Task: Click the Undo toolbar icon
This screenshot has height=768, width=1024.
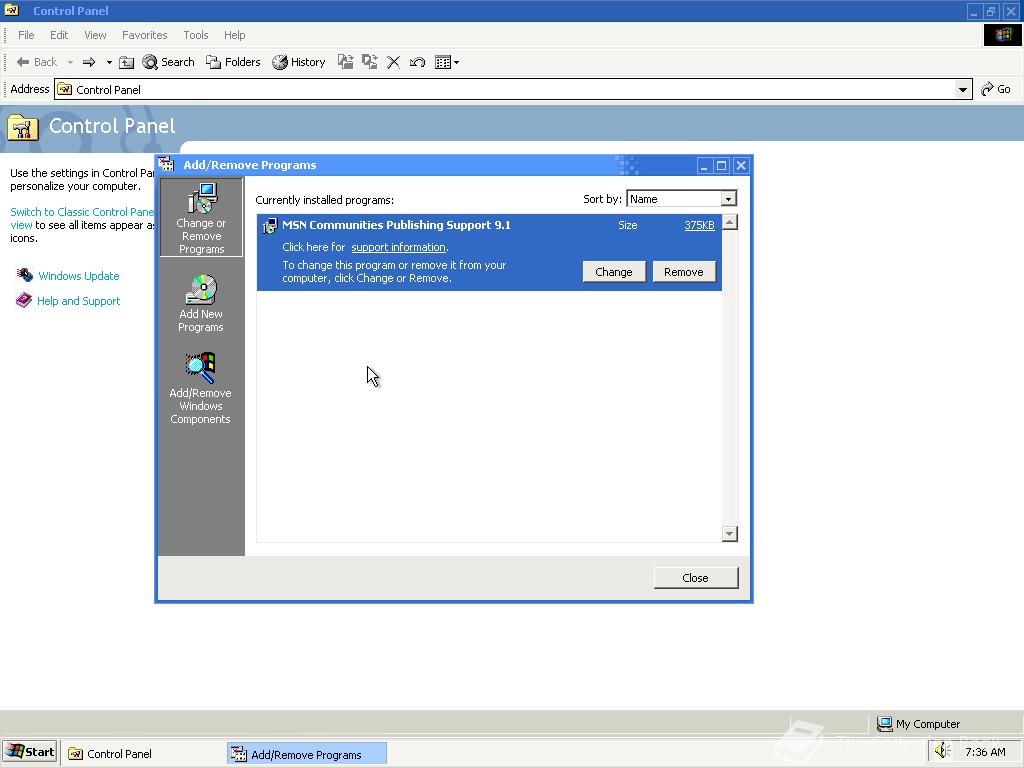Action: (417, 62)
